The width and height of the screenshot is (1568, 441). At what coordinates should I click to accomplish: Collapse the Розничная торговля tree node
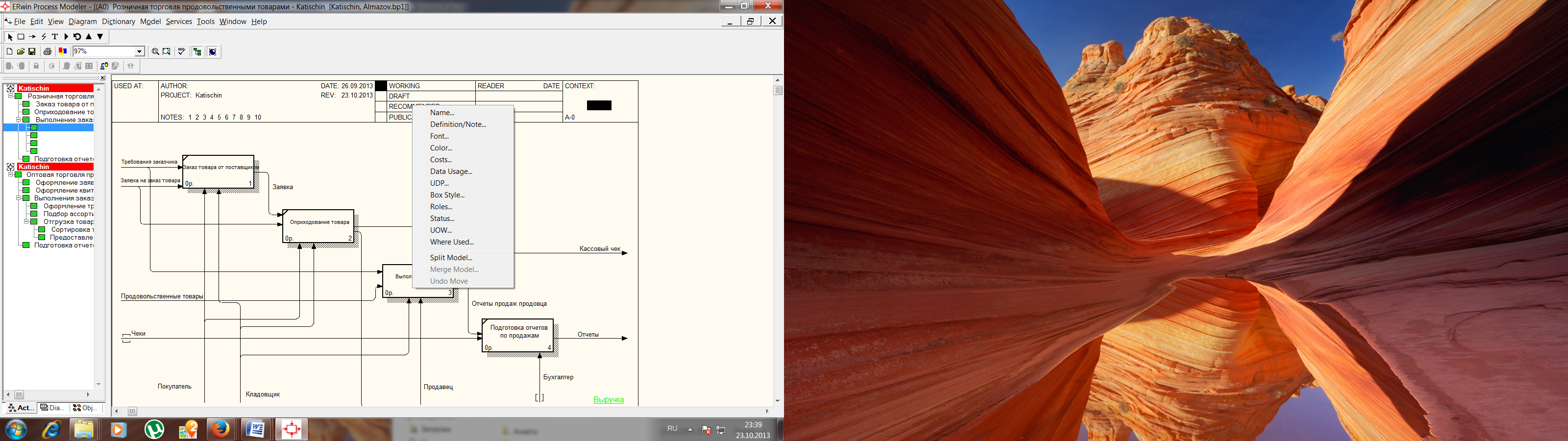pyautogui.click(x=10, y=96)
